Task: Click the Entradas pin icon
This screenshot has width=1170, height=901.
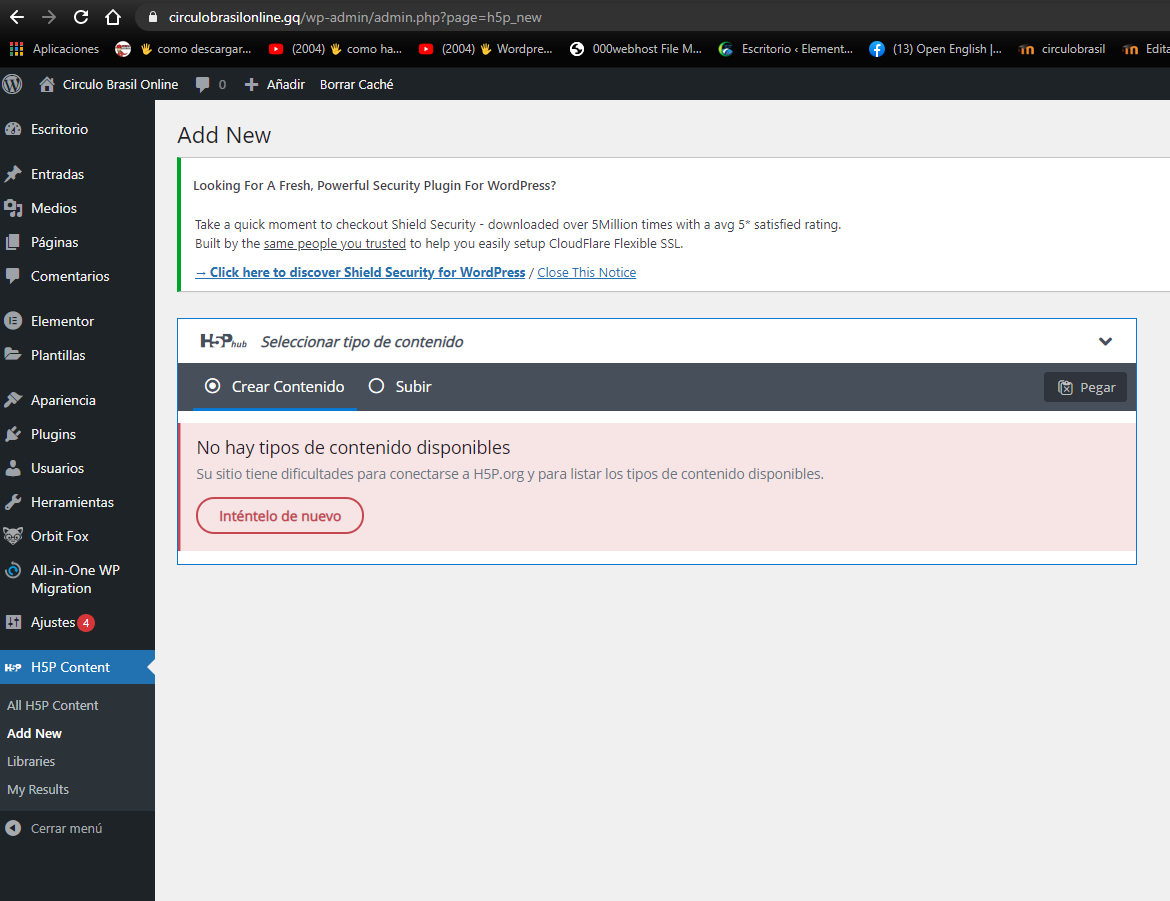Action: [x=13, y=174]
